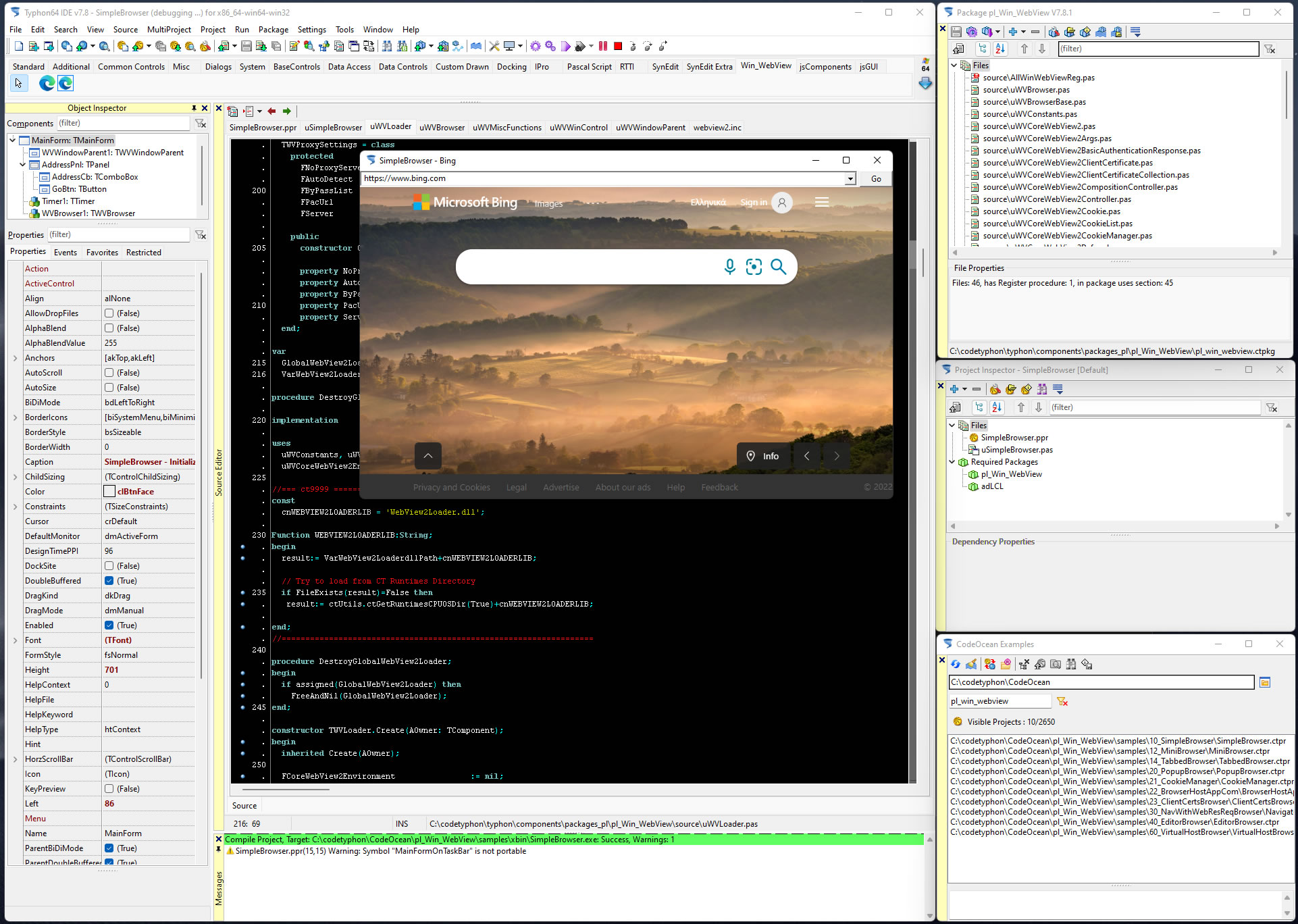
Task: Click the Privacy and Cookies link on Bing
Action: pyautogui.click(x=452, y=488)
